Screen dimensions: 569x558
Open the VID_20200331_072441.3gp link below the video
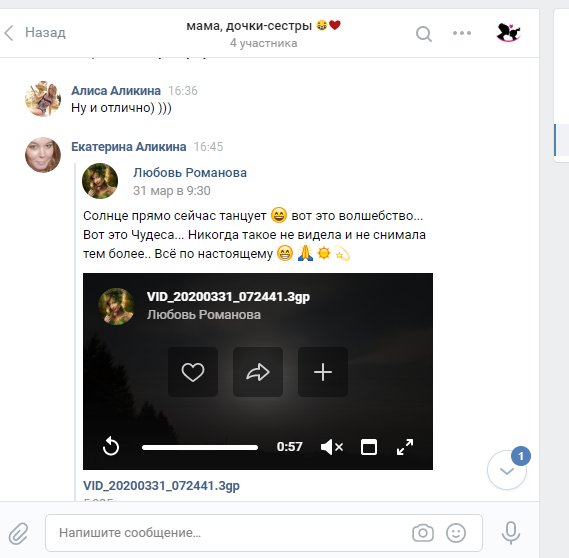tap(161, 485)
